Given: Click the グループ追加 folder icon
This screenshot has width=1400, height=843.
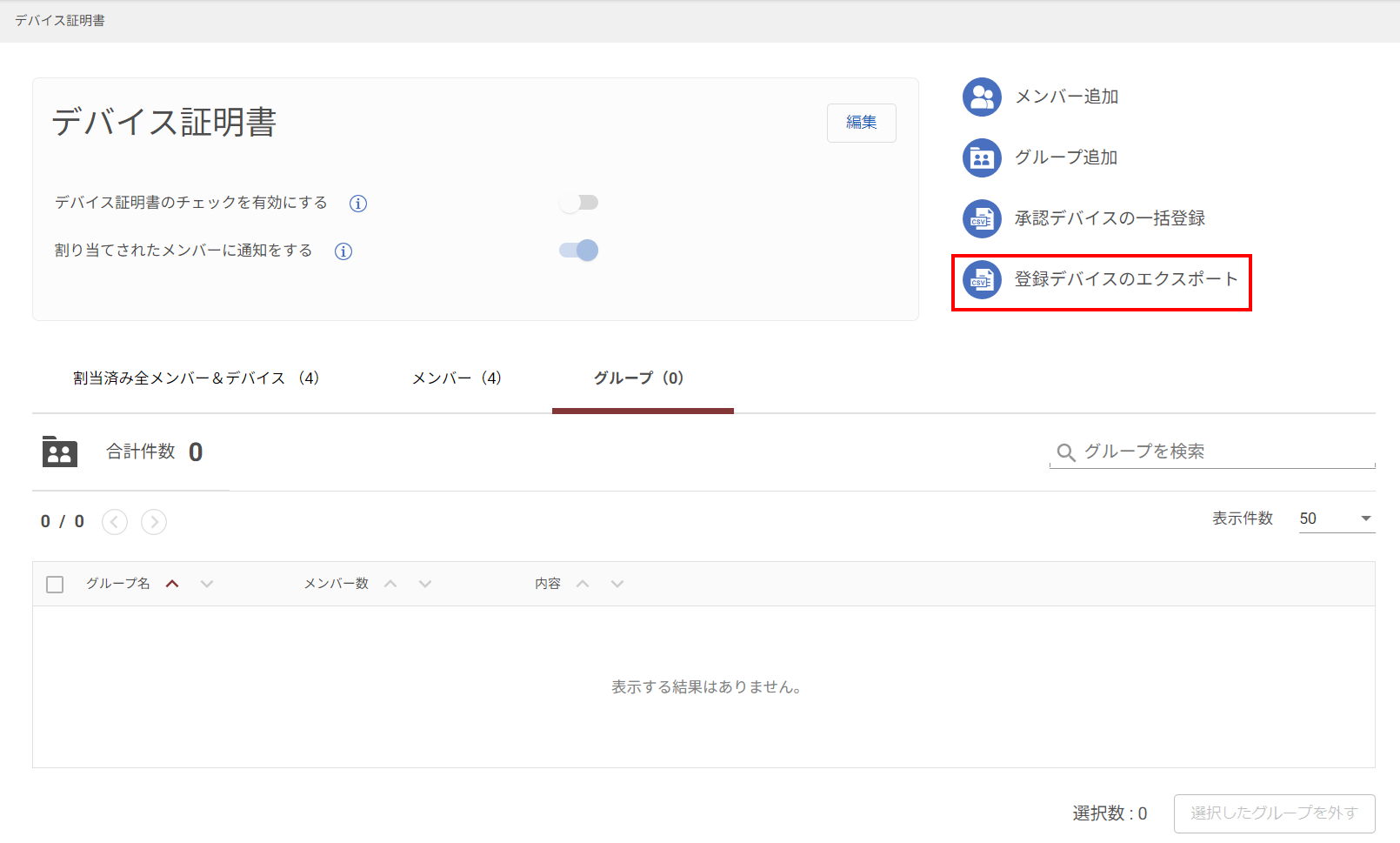Looking at the screenshot, I should 982,158.
